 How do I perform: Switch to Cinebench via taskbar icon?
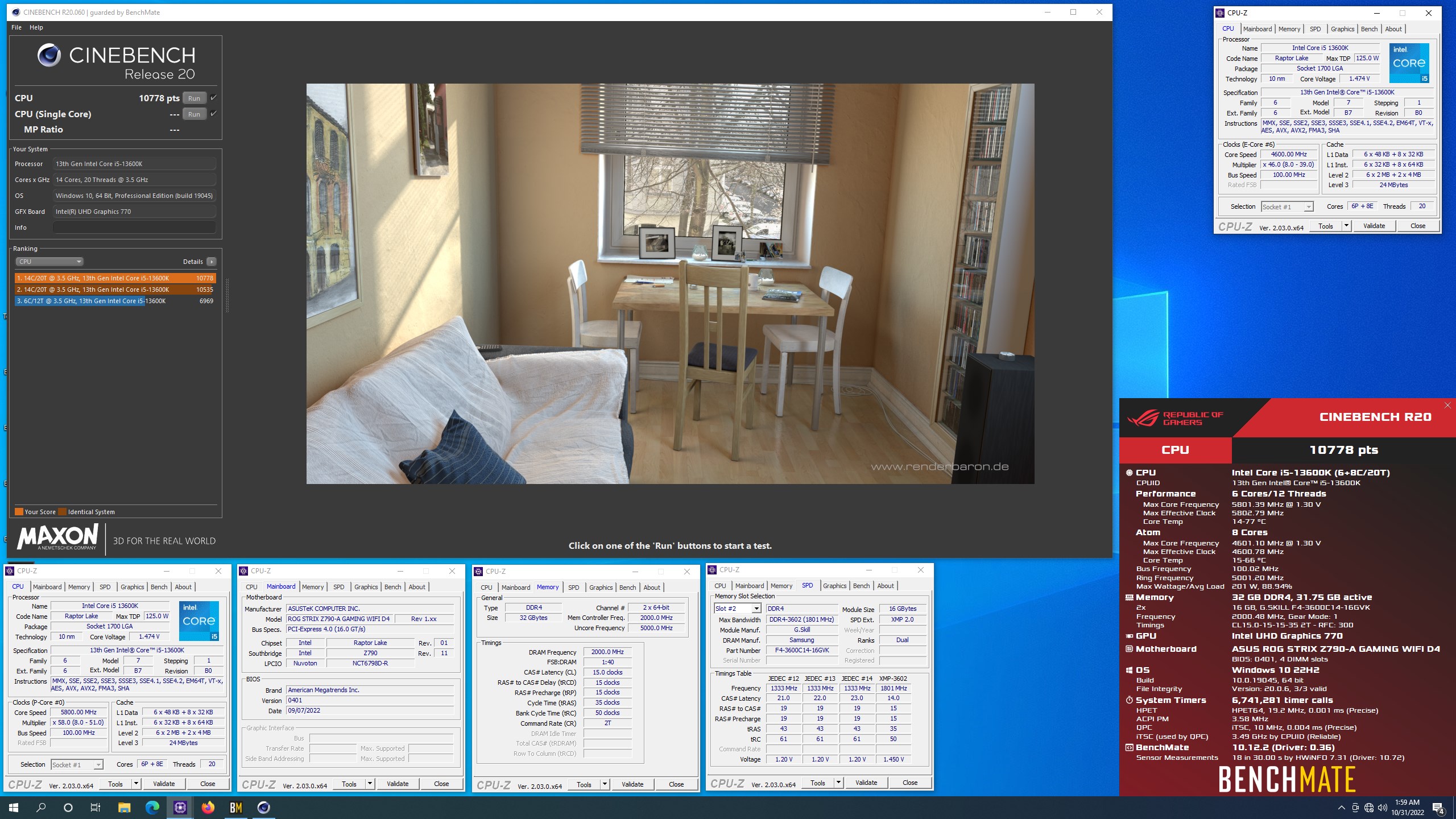[x=263, y=808]
